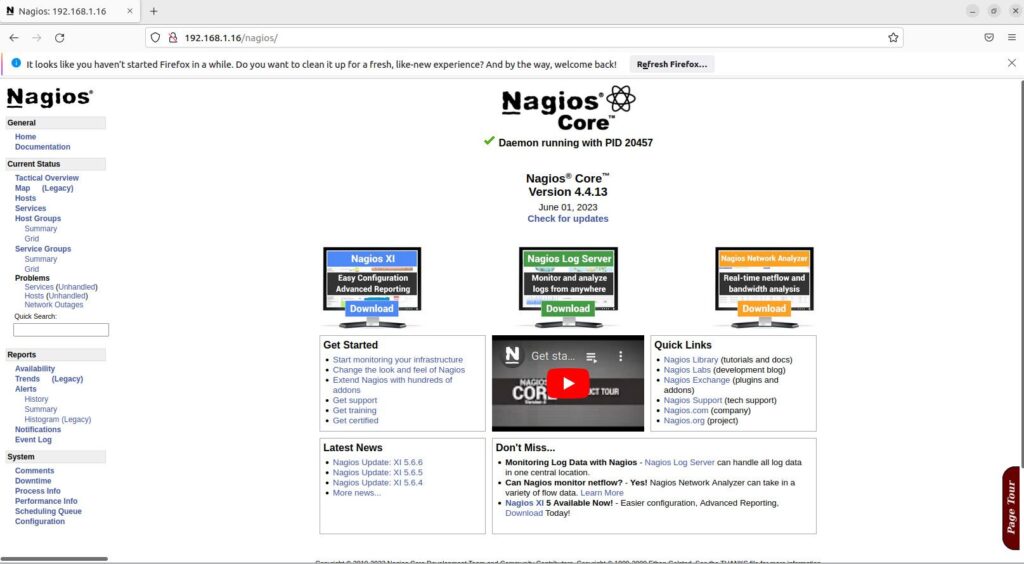Open the Services status page

(30, 208)
